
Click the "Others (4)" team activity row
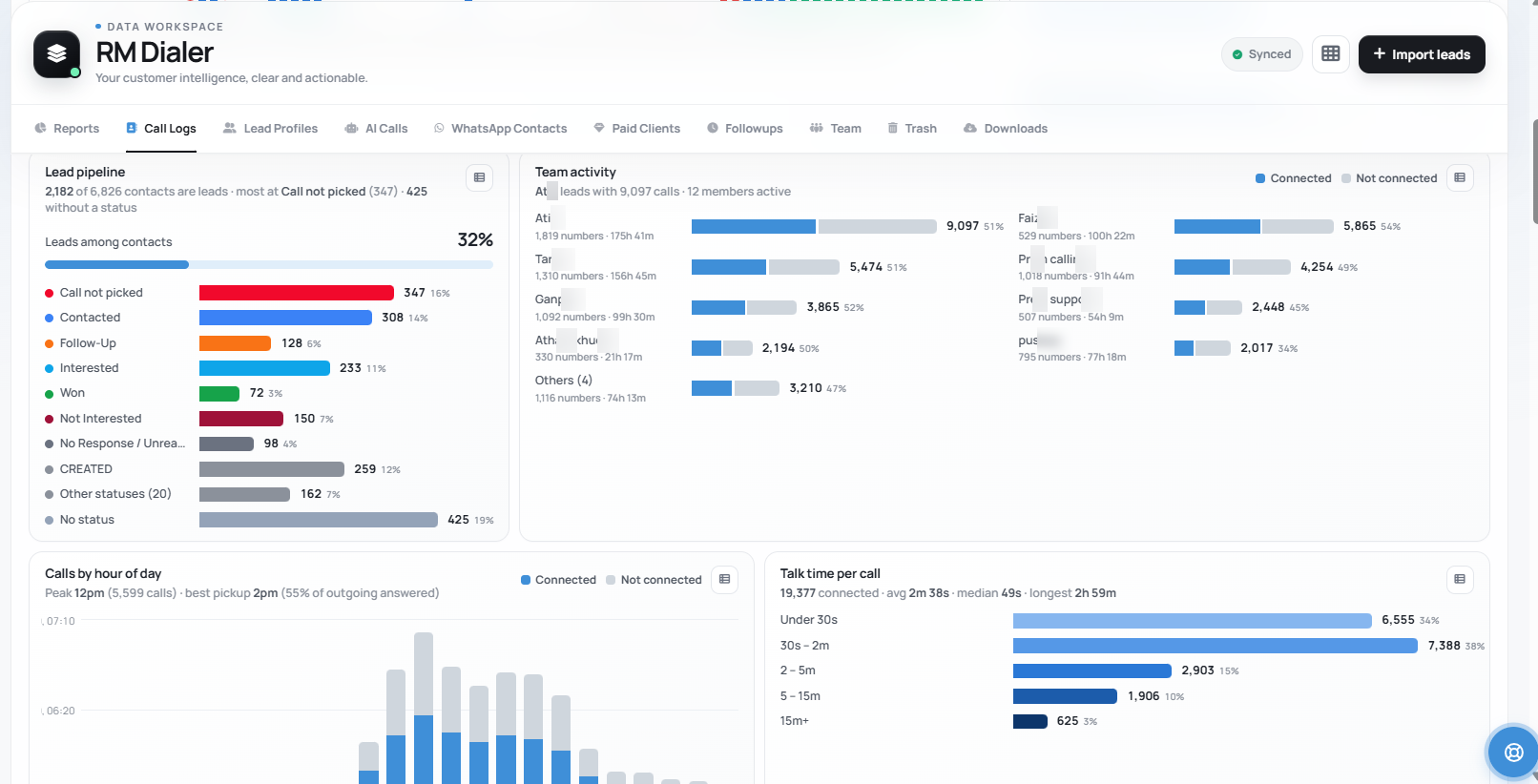(691, 388)
